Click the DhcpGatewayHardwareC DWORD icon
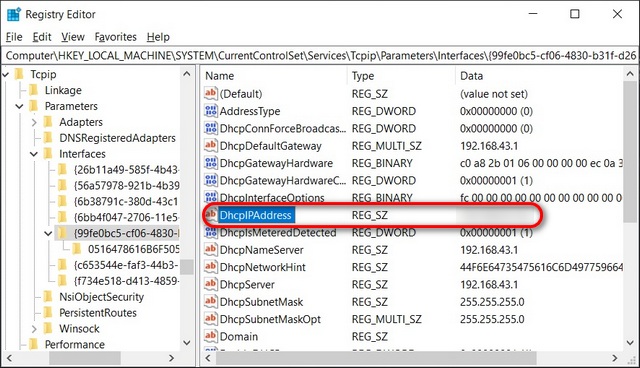 [x=211, y=180]
